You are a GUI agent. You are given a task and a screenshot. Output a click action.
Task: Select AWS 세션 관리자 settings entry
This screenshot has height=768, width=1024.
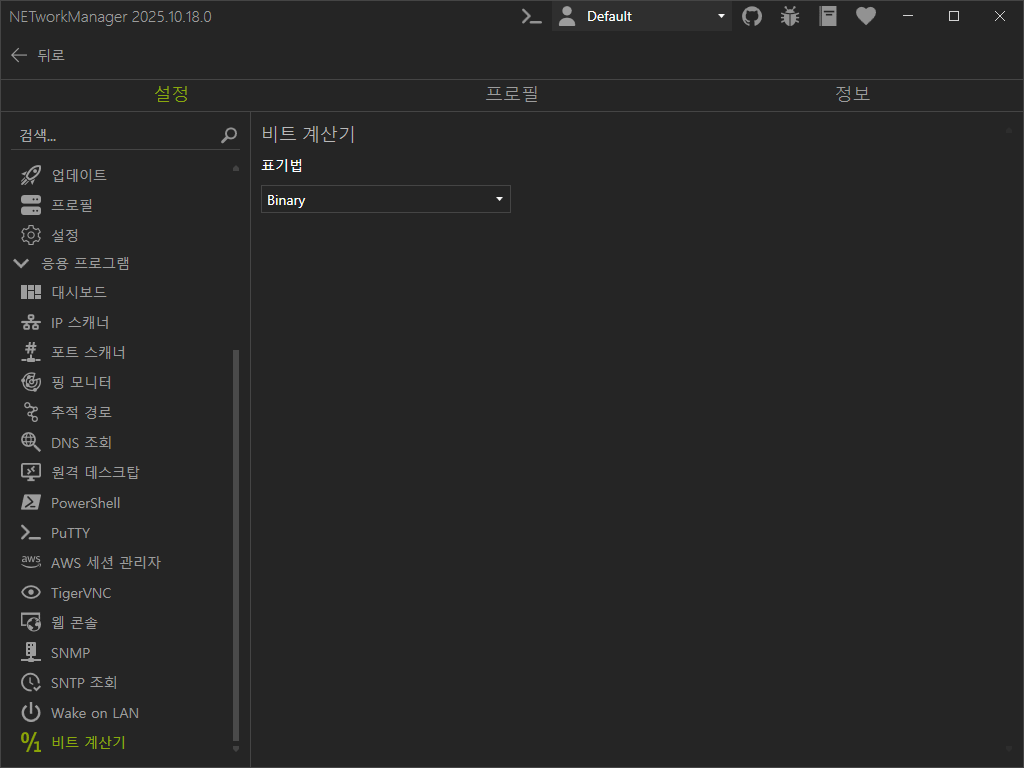(126, 562)
